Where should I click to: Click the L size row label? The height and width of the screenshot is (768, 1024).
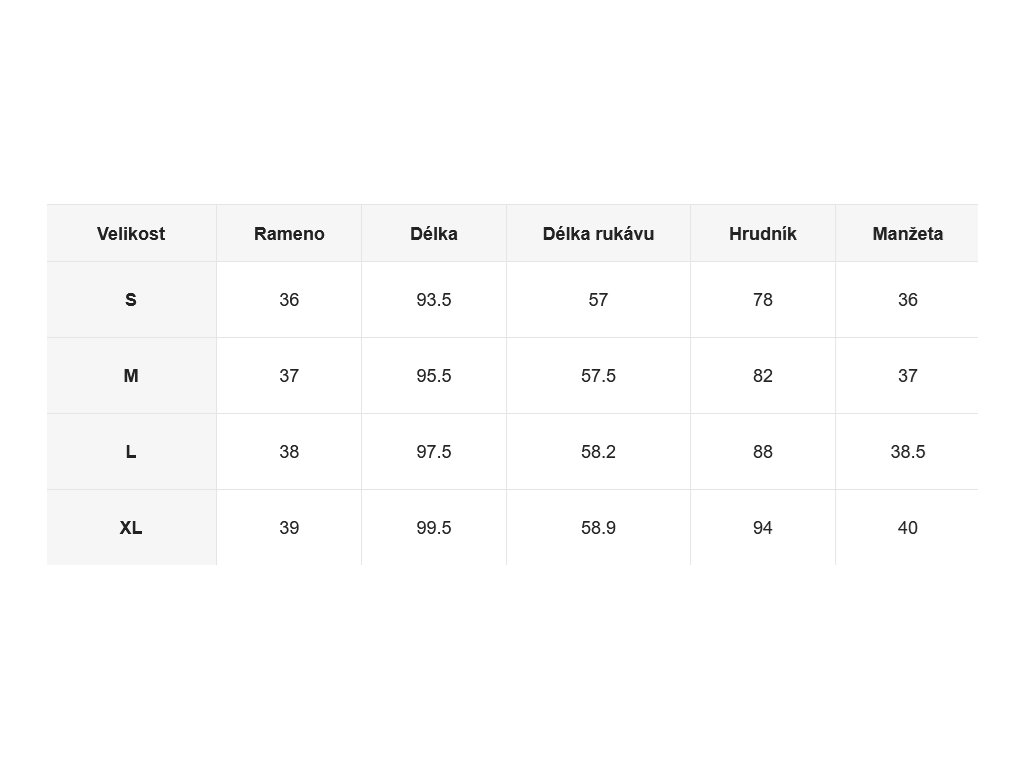(131, 452)
